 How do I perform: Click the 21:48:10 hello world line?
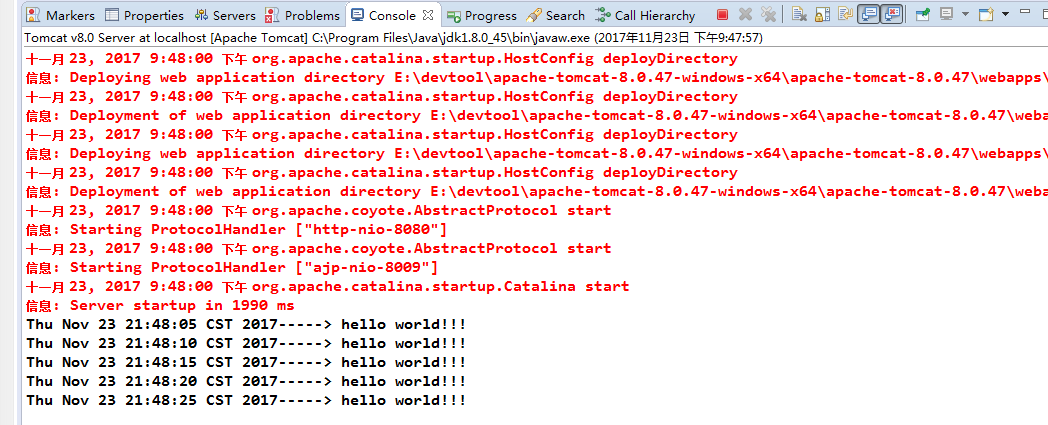(246, 343)
